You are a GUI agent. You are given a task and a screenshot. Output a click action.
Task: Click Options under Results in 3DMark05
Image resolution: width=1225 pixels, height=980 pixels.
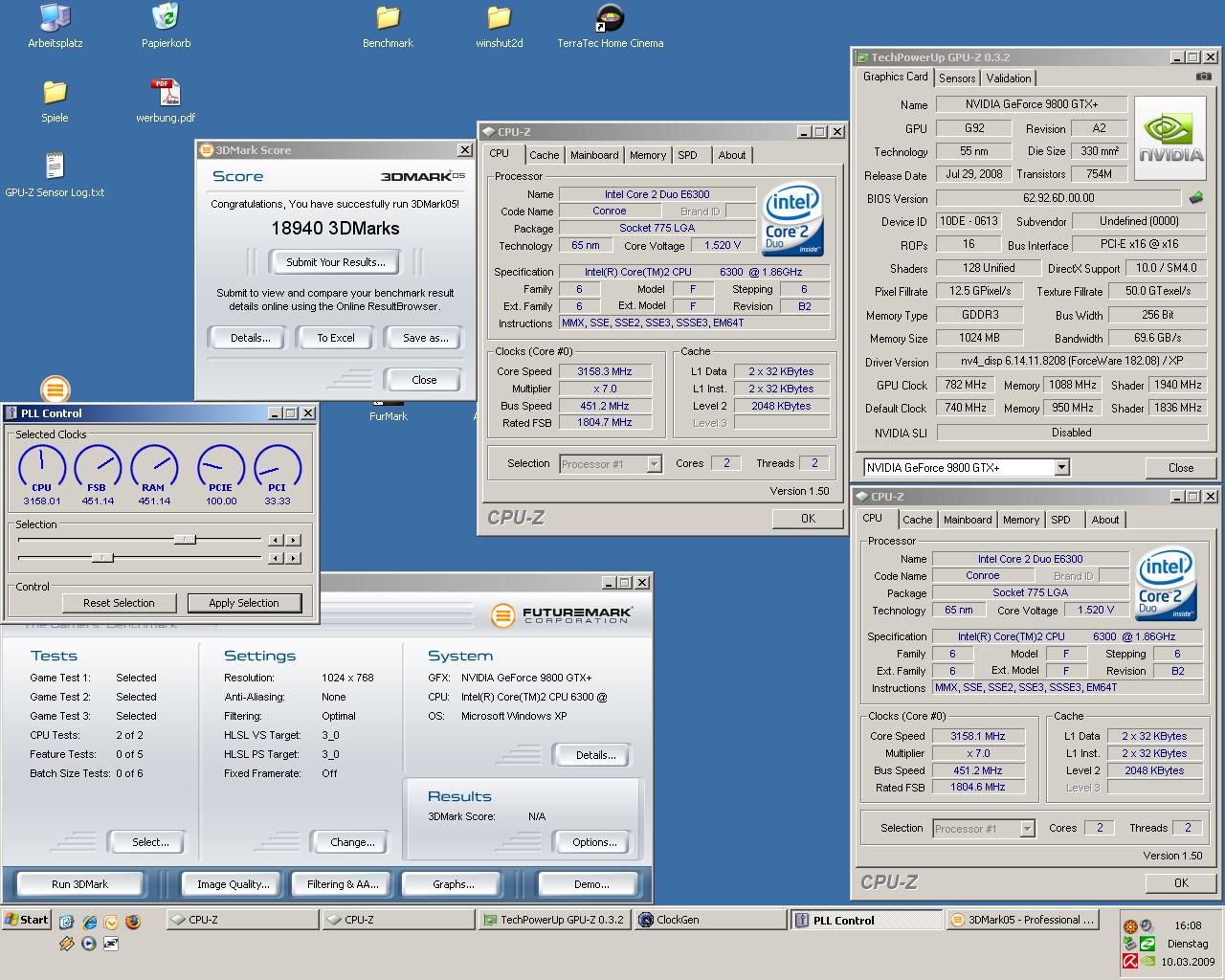[x=594, y=842]
